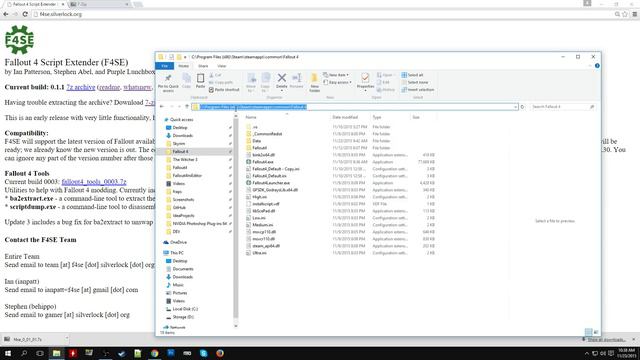This screenshot has height=360, width=640.
Task: Click the Rename icon in ribbon
Action: (297, 80)
